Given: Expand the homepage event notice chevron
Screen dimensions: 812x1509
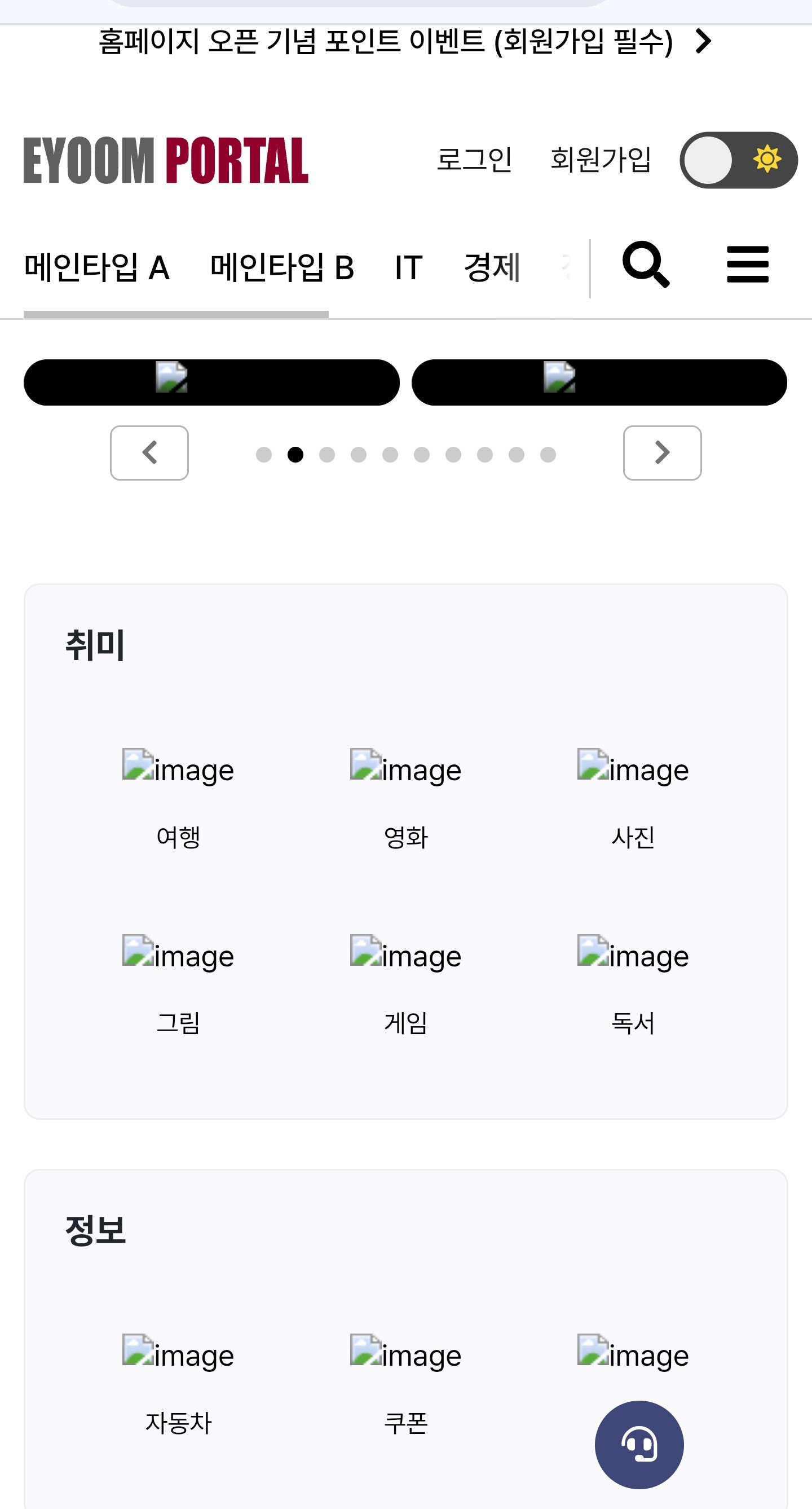Looking at the screenshot, I should [703, 41].
